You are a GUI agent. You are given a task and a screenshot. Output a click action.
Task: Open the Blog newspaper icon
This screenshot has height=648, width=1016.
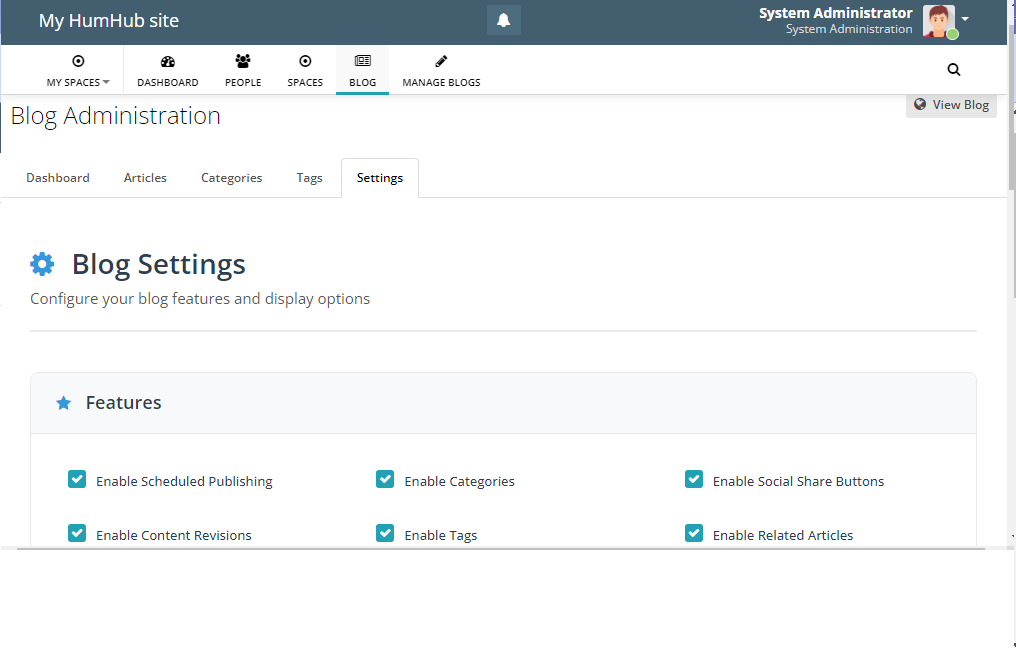tap(362, 62)
